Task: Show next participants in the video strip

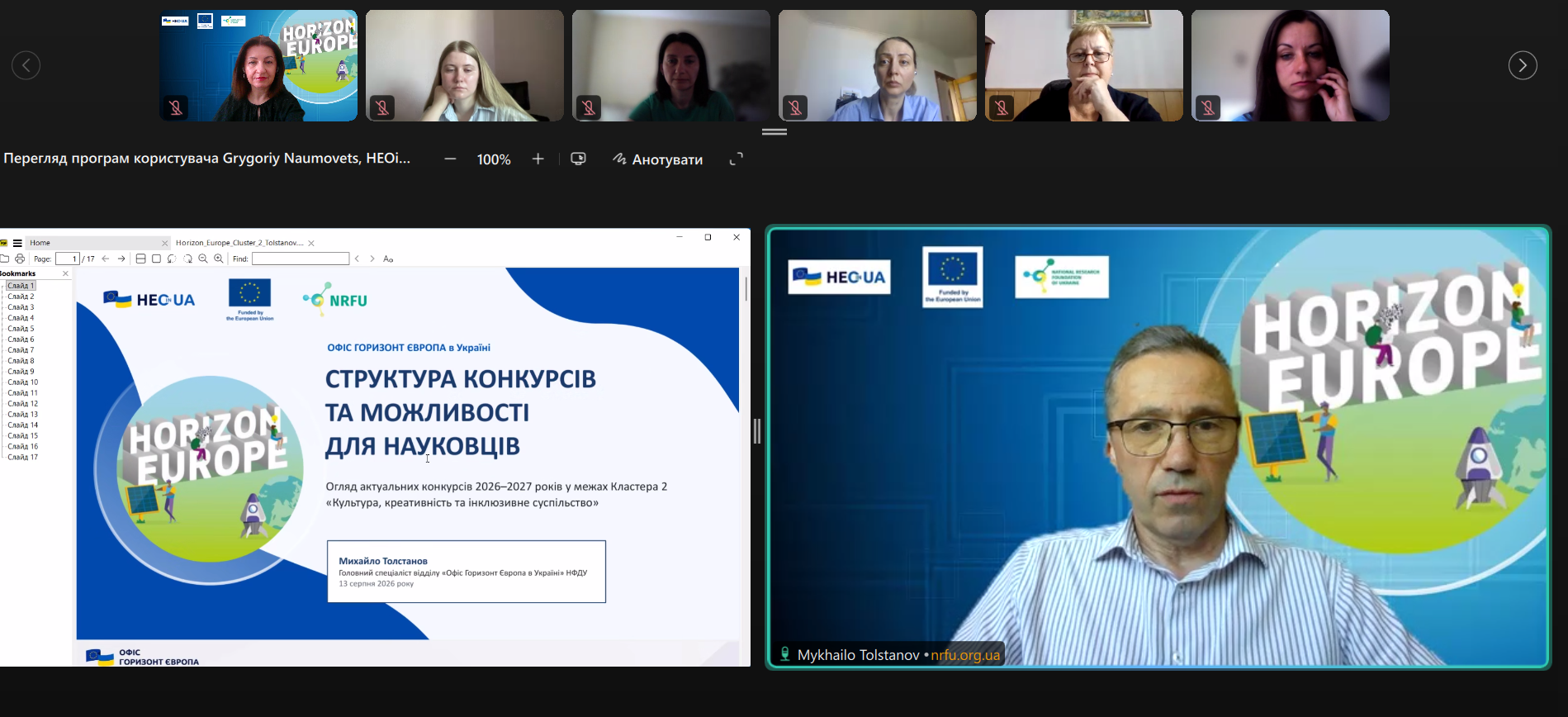Action: [x=1523, y=65]
